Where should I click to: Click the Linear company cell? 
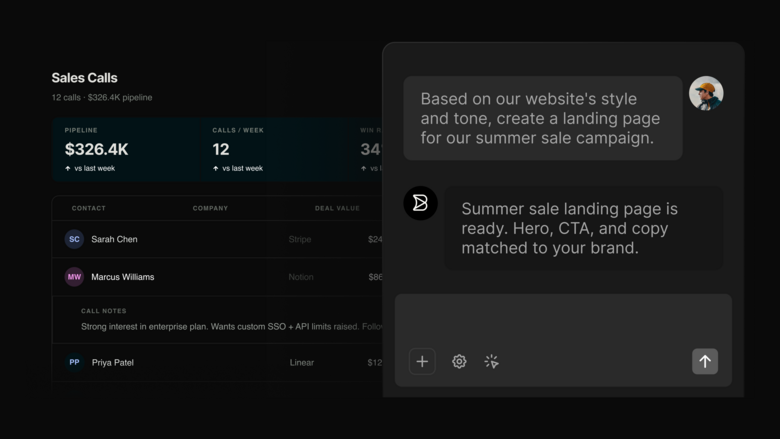pos(302,362)
